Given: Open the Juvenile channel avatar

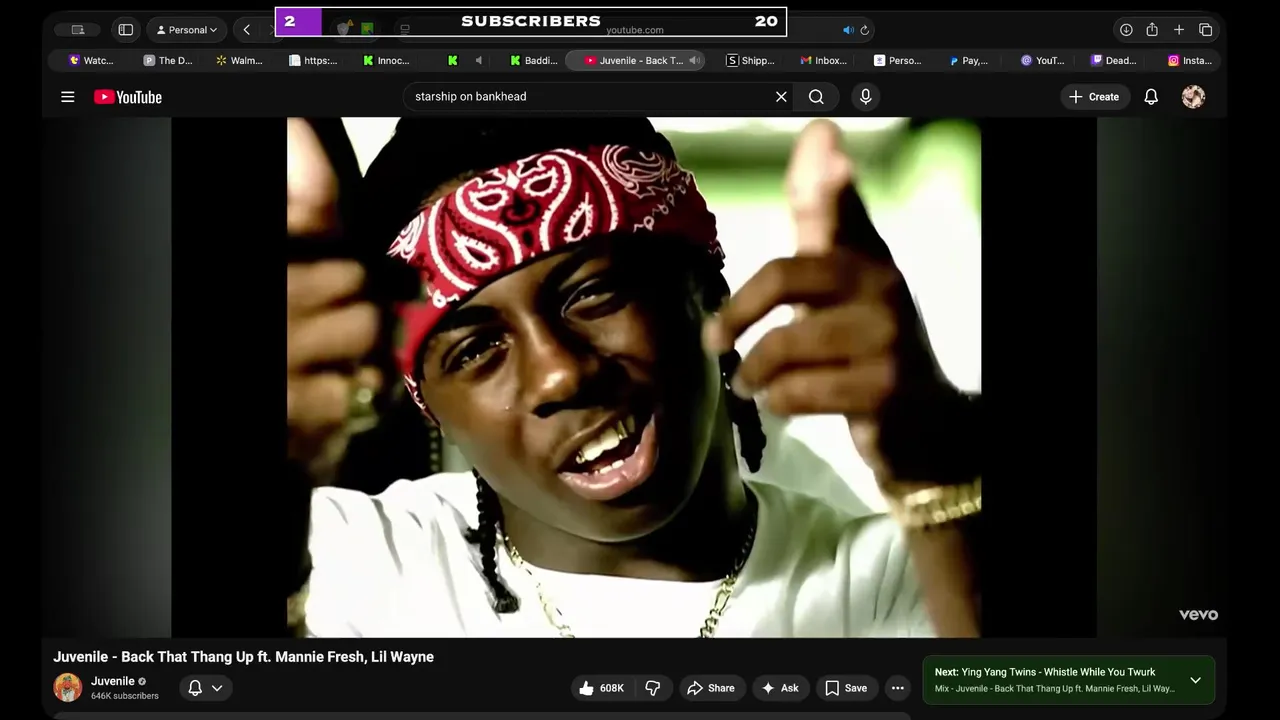Looking at the screenshot, I should 68,688.
